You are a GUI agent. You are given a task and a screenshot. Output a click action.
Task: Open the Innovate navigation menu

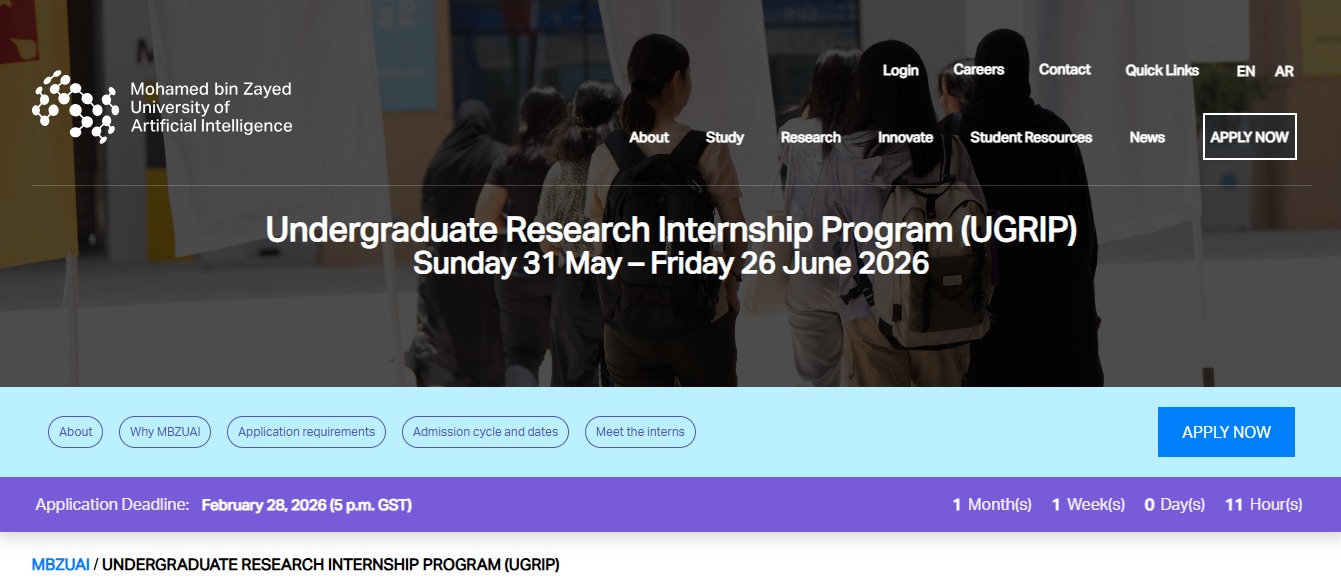pos(905,137)
